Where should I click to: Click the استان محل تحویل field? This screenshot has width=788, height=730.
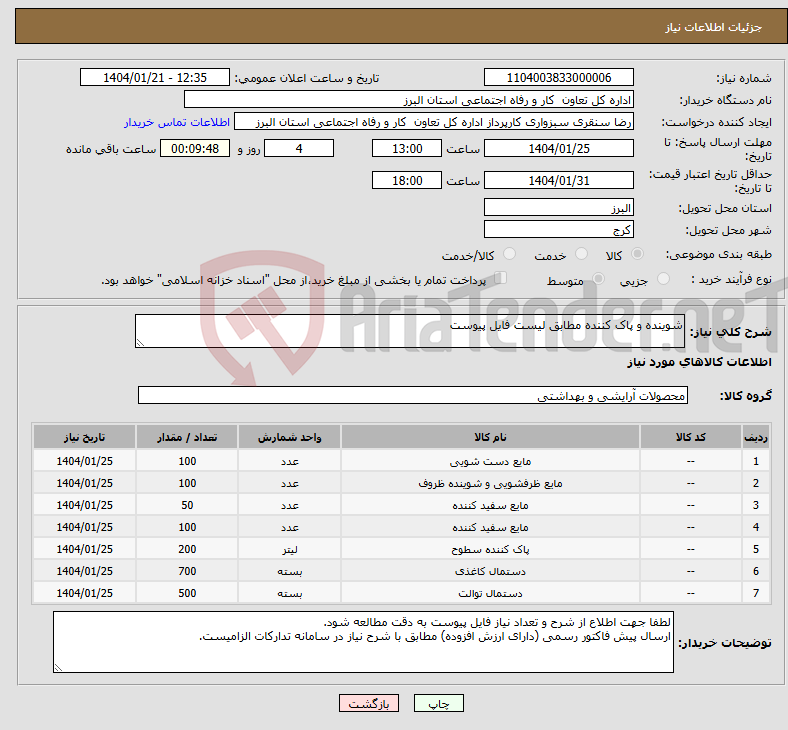tap(558, 208)
